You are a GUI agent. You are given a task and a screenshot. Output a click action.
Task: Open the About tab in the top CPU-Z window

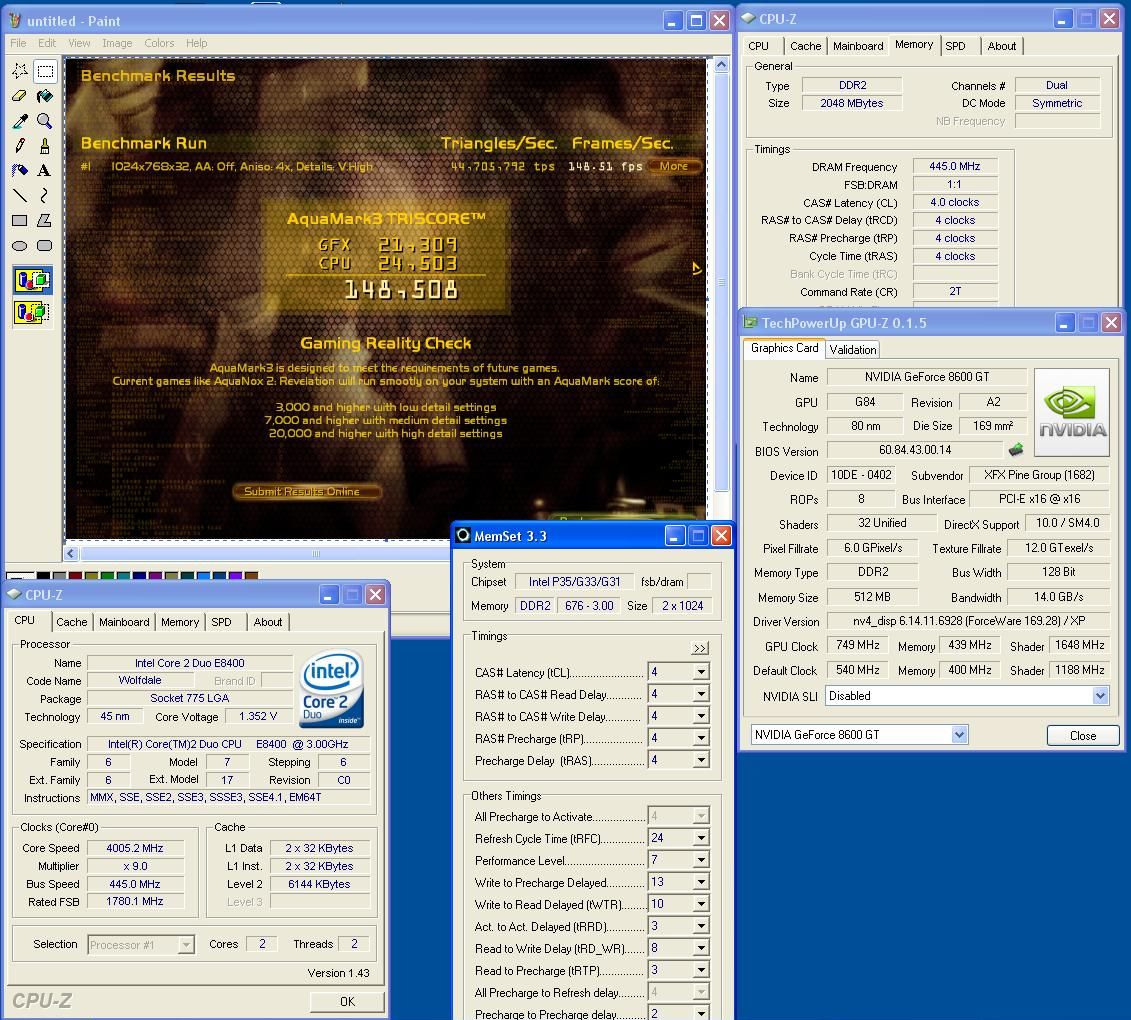click(x=1001, y=46)
